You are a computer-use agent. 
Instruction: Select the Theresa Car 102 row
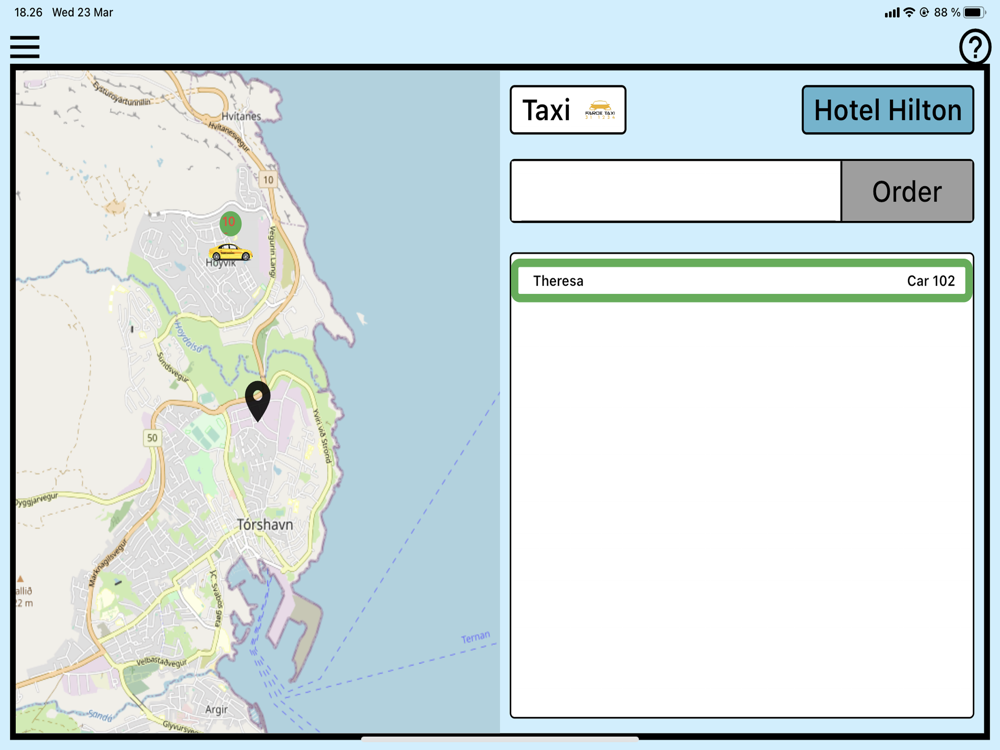click(742, 281)
